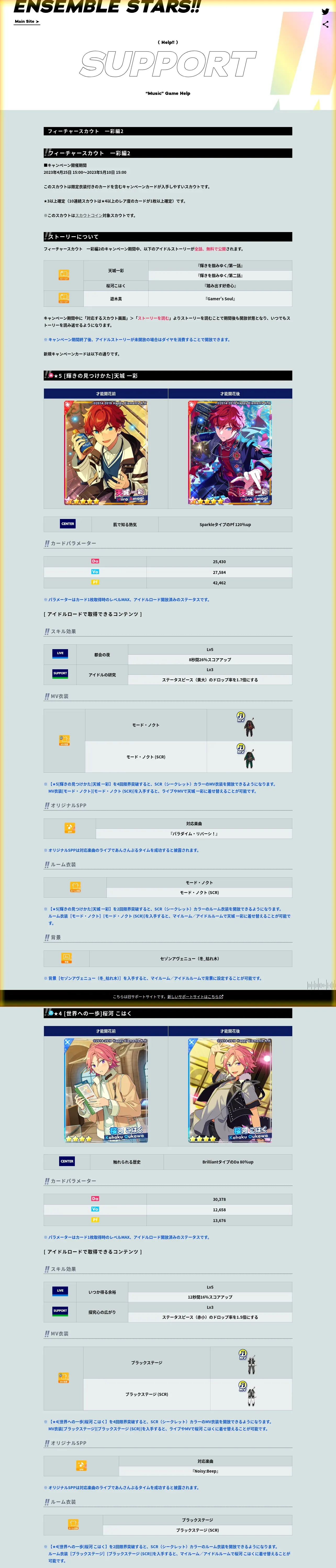This screenshot has height=1568, width=336.
Task: Click the song title 『パラダイム・リバーシ！』
Action: [x=194, y=834]
